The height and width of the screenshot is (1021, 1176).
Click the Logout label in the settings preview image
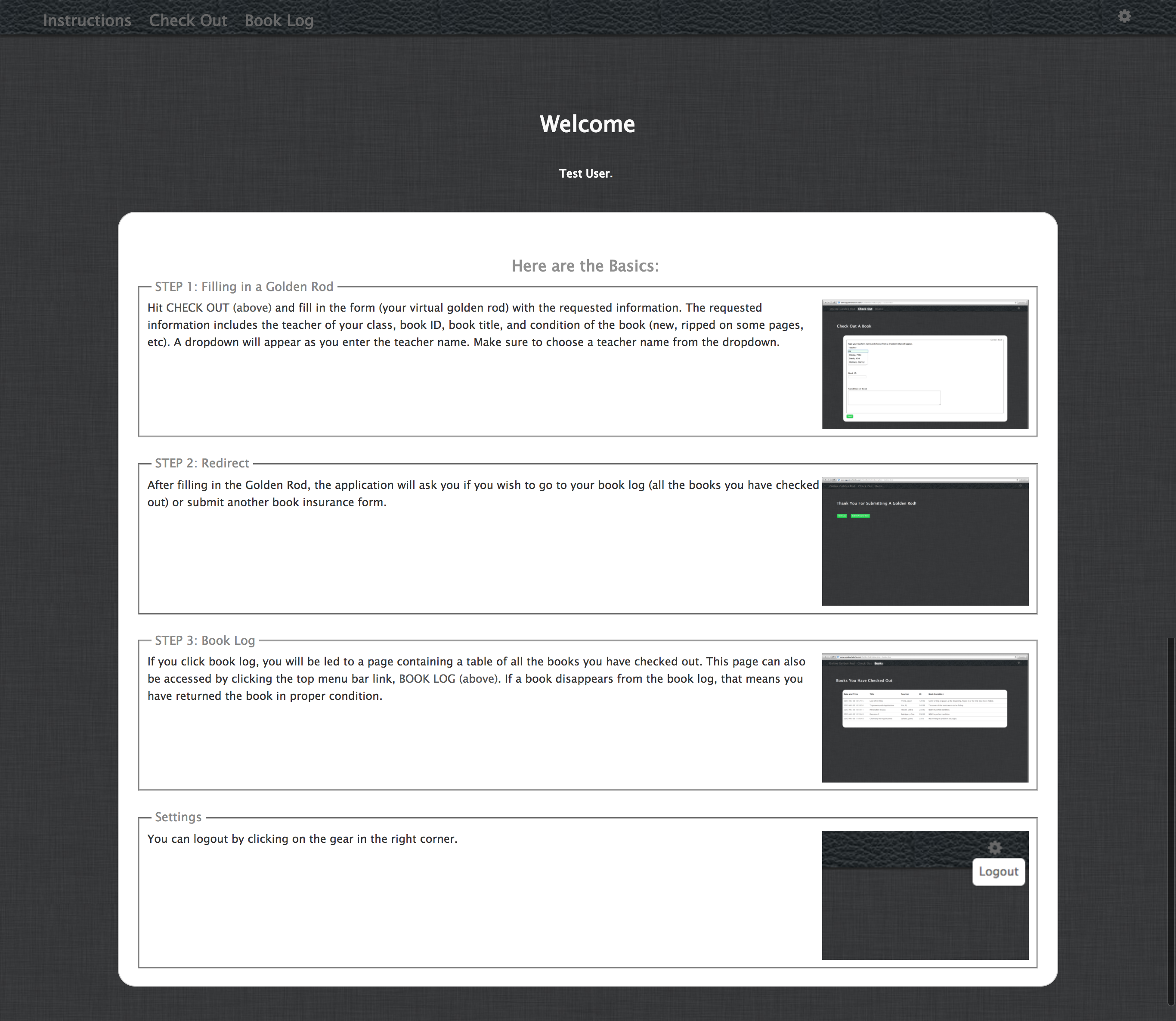point(998,872)
